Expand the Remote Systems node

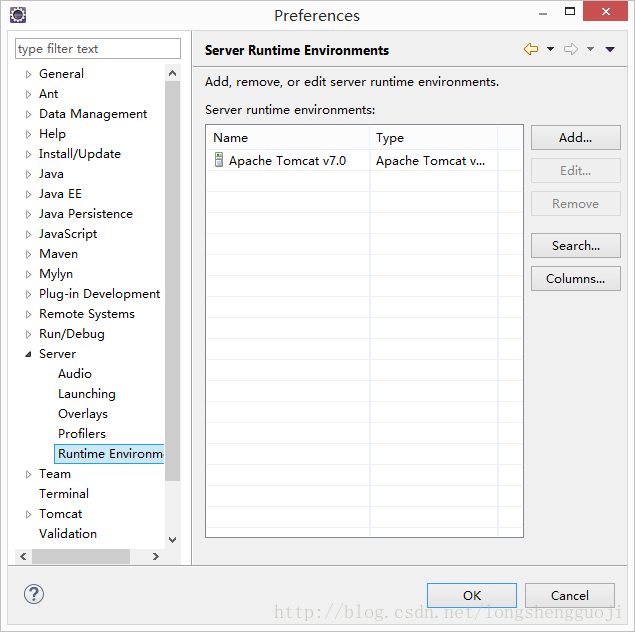coord(28,314)
